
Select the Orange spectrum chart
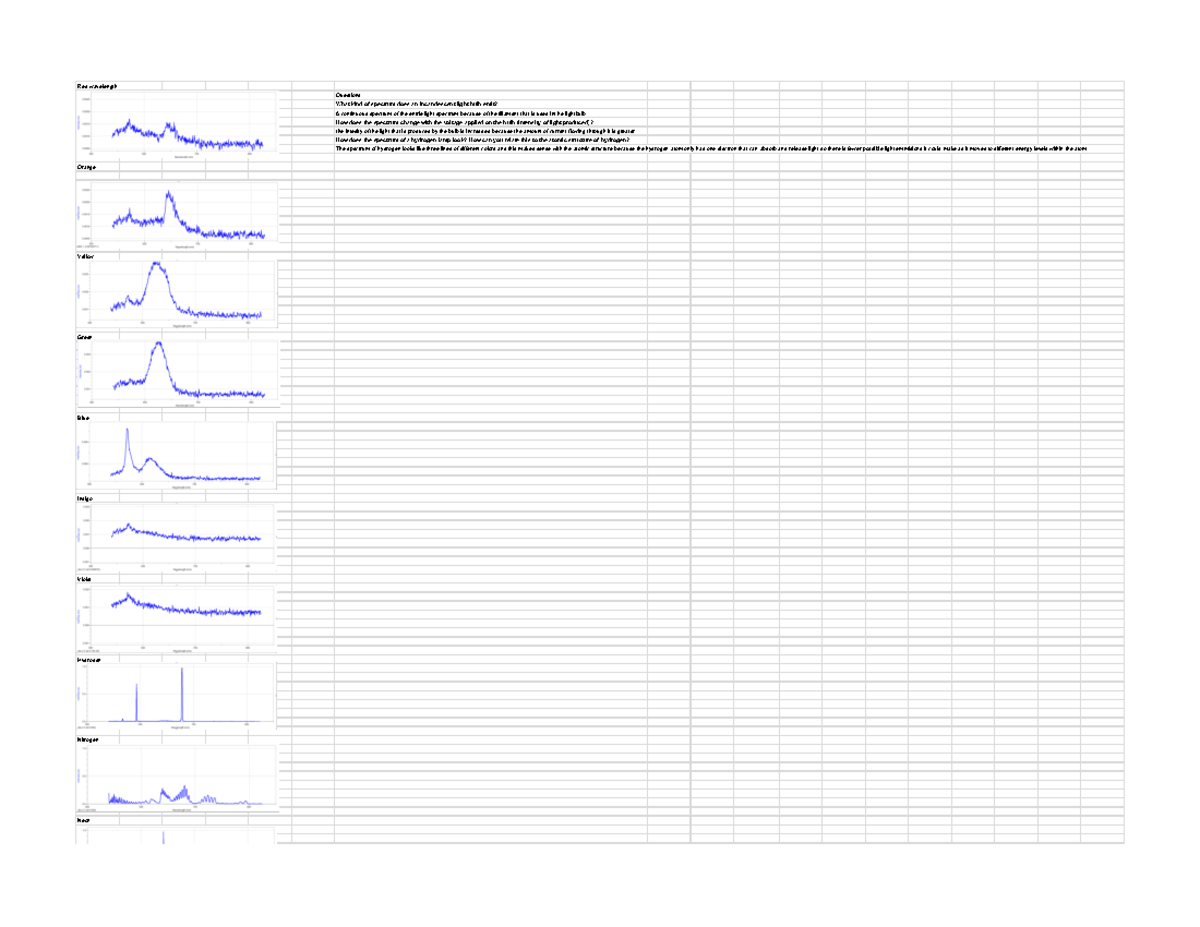(180, 212)
